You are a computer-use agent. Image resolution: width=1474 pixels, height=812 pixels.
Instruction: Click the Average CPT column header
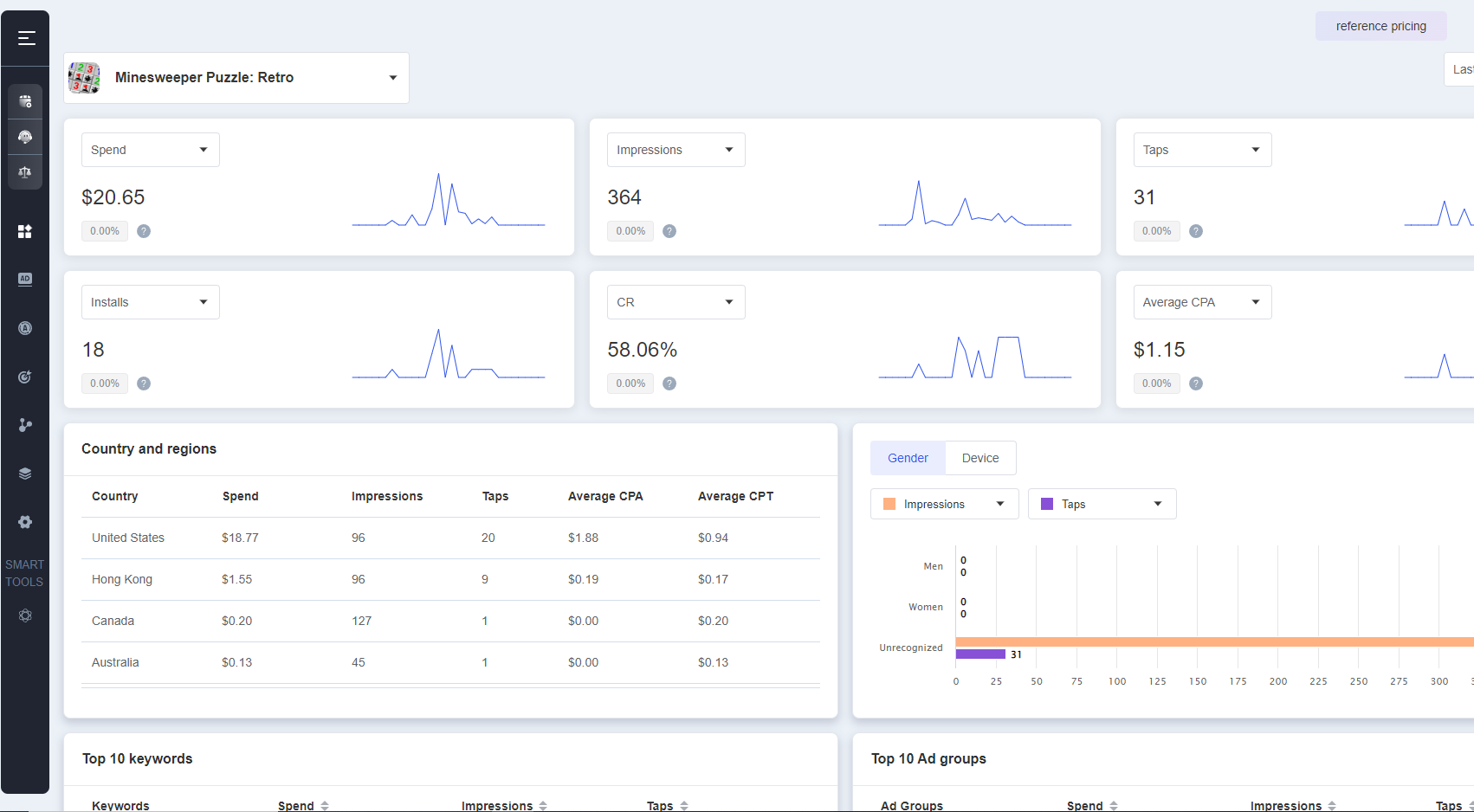[x=735, y=496]
